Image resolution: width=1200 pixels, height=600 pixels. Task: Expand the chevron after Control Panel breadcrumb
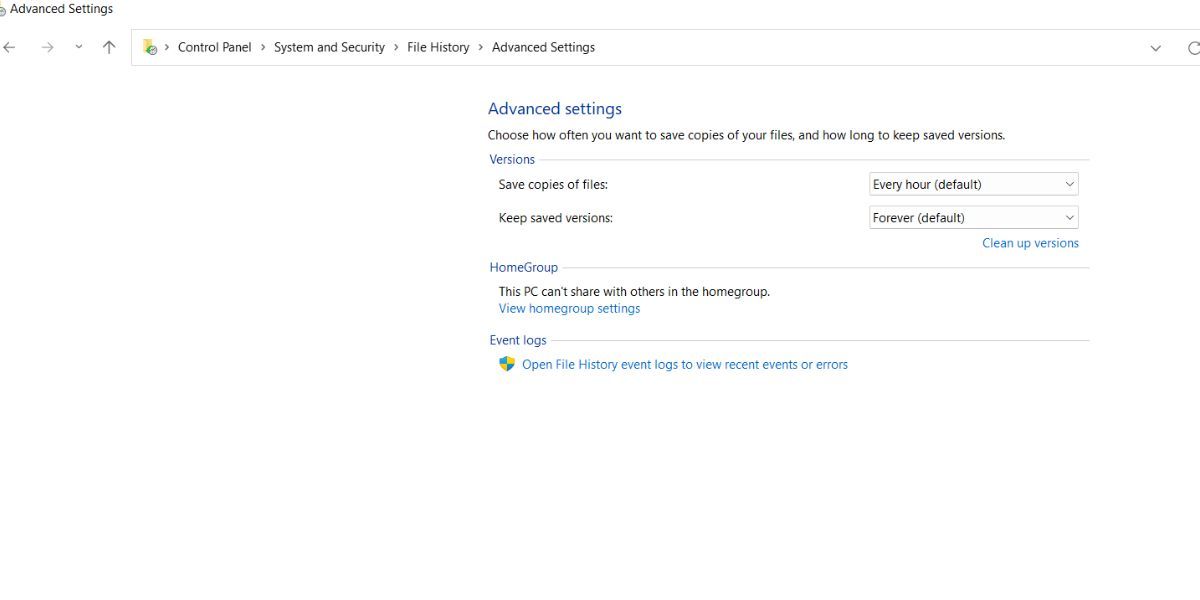(263, 47)
